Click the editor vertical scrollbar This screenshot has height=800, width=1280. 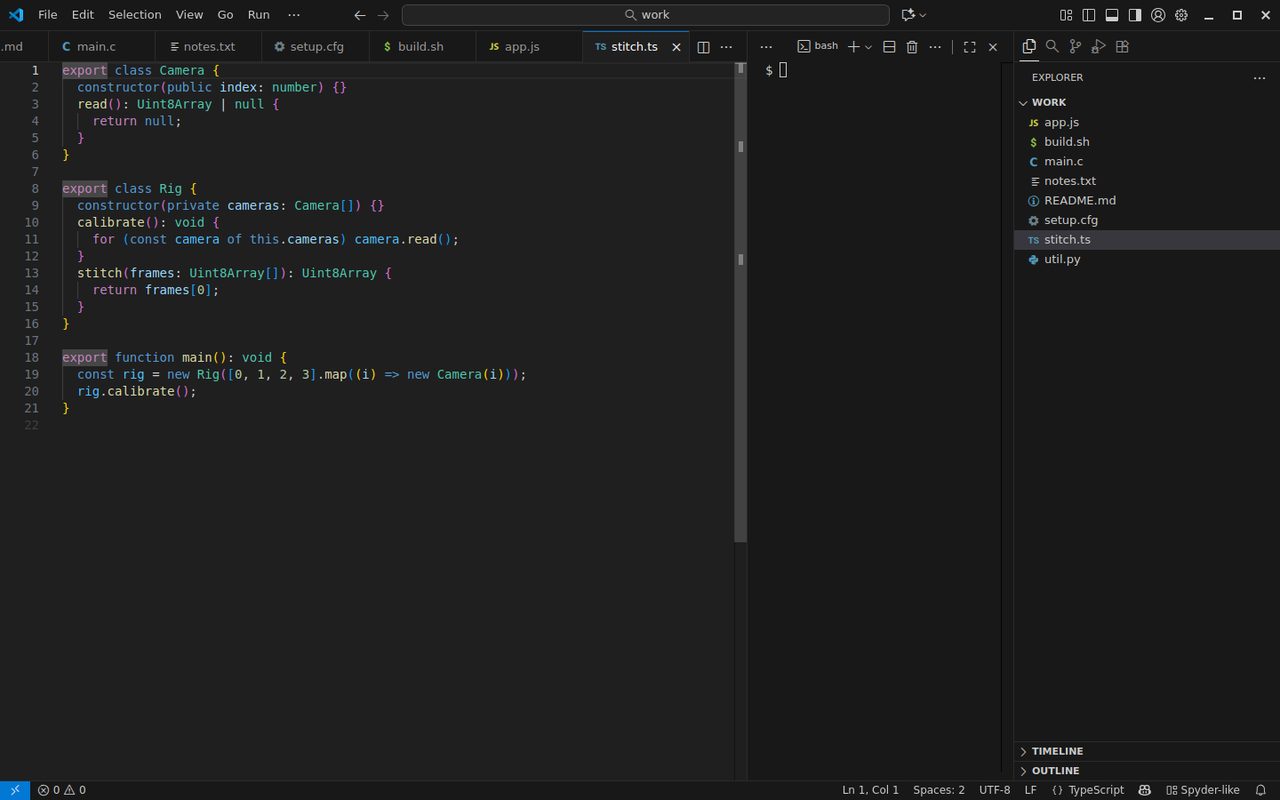[x=741, y=302]
